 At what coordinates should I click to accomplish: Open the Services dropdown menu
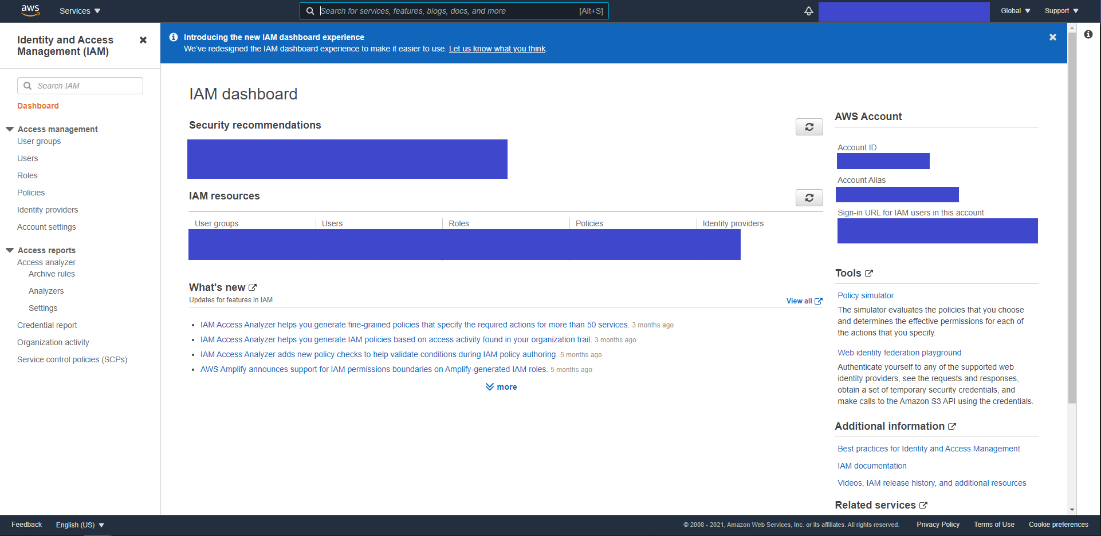(x=80, y=11)
